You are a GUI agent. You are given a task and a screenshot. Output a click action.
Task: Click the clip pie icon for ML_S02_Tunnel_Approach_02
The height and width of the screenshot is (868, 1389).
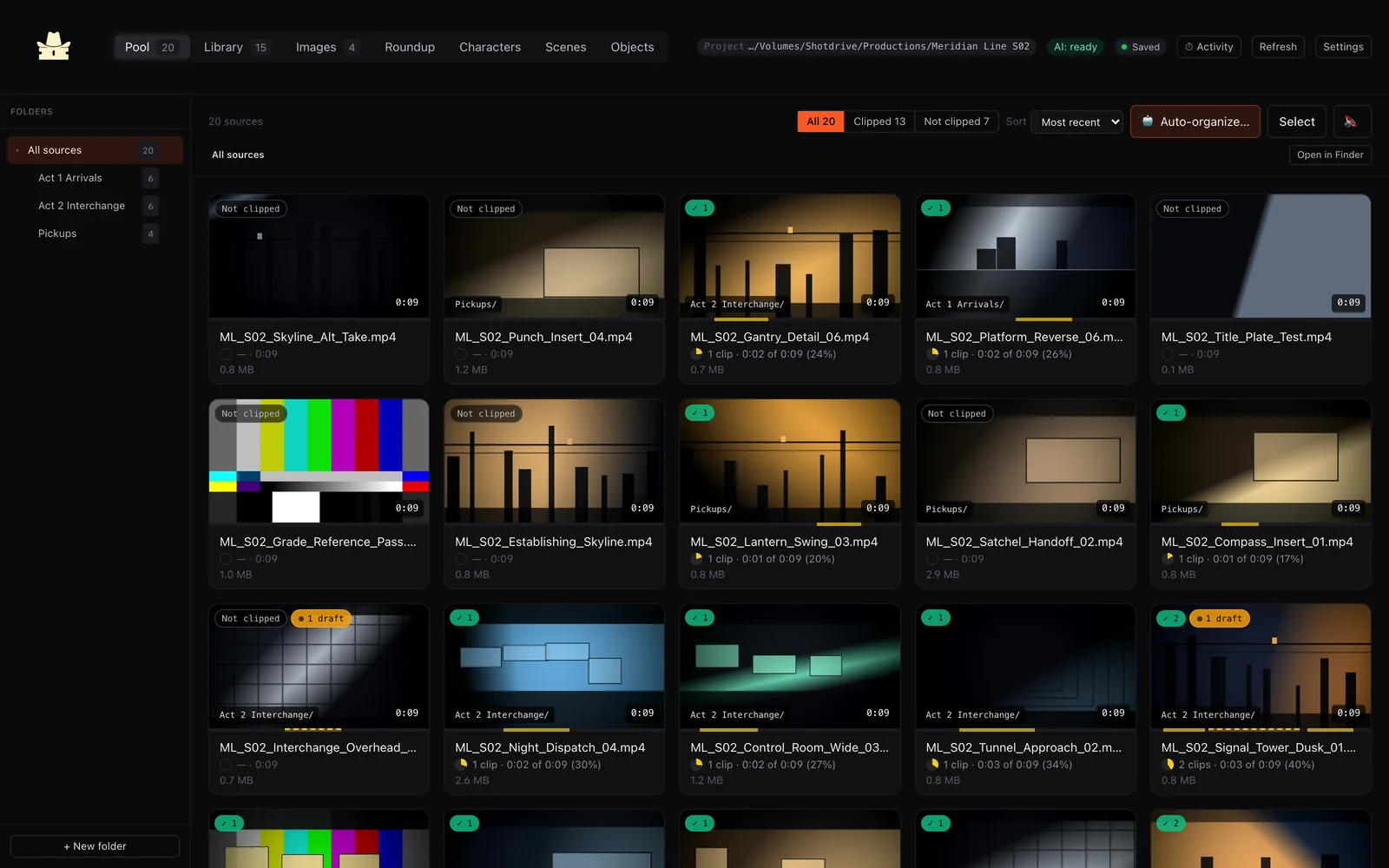(x=932, y=765)
